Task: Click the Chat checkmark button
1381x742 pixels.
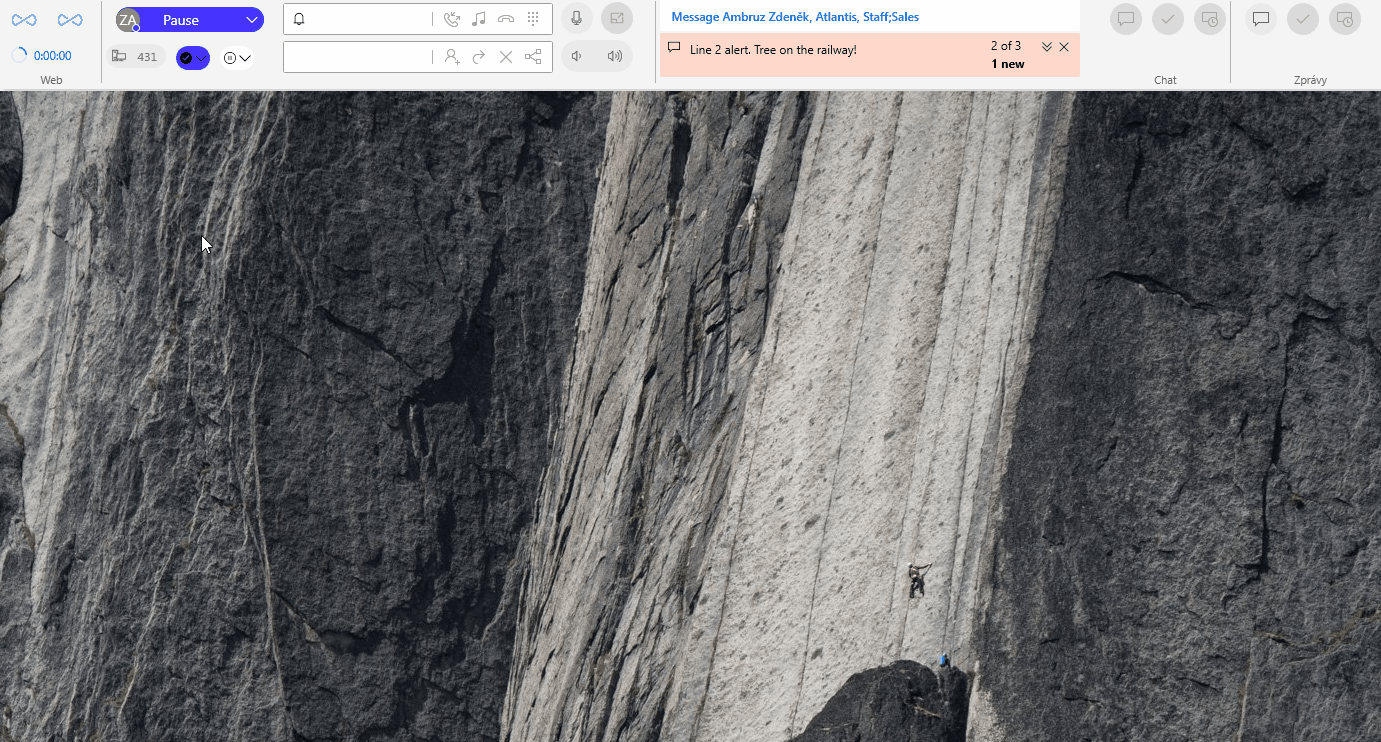Action: (x=1168, y=19)
